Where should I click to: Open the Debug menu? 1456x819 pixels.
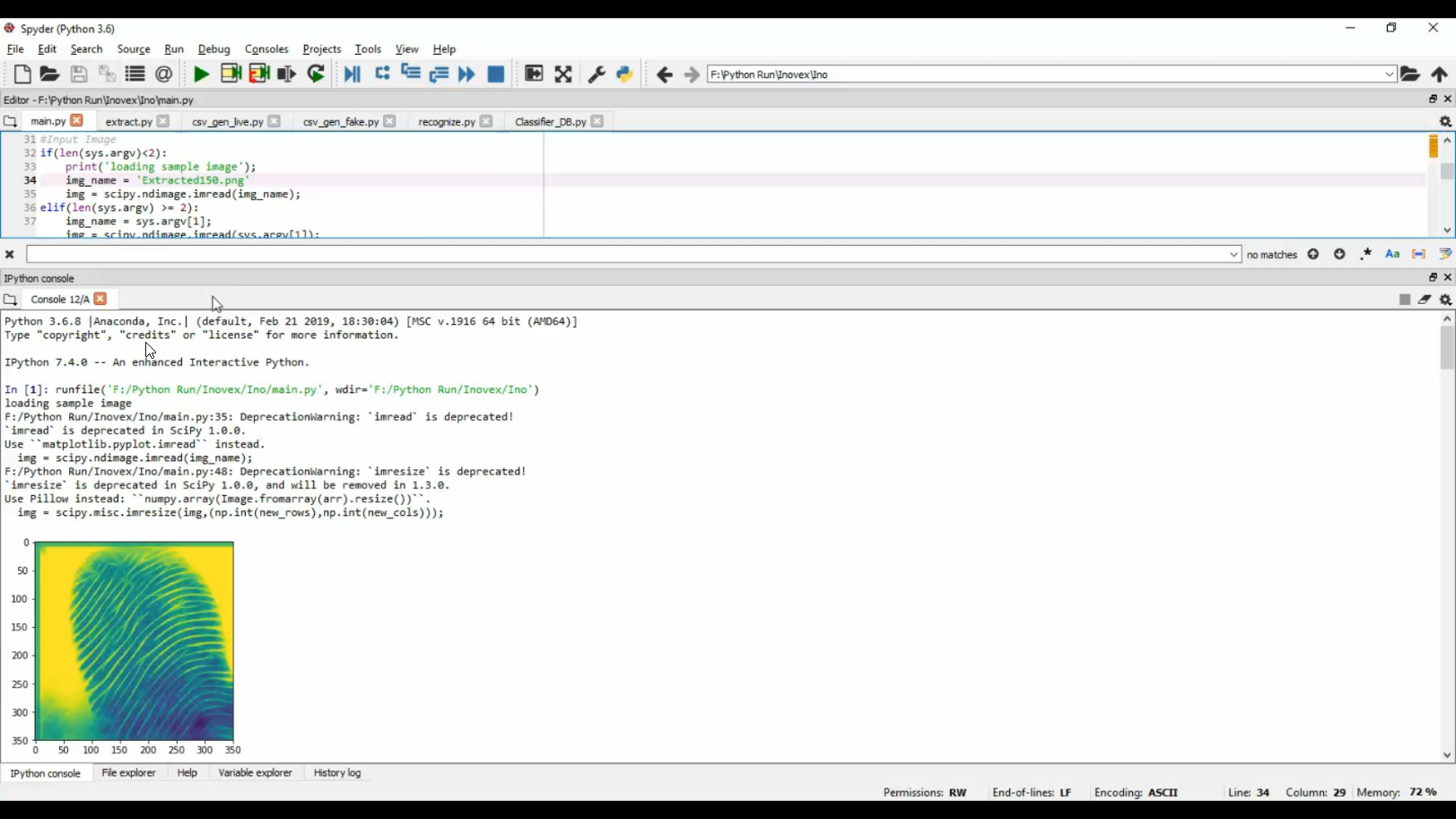(214, 49)
